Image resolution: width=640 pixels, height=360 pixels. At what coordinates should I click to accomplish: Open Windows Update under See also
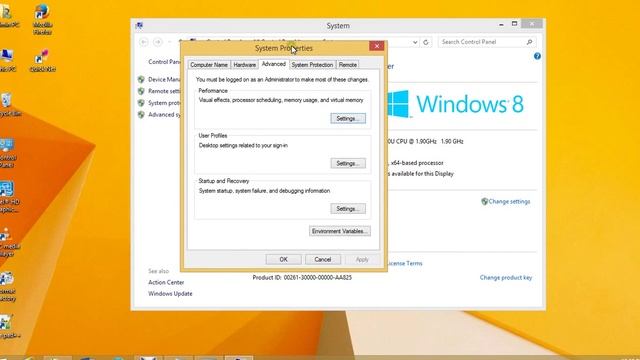(x=170, y=293)
